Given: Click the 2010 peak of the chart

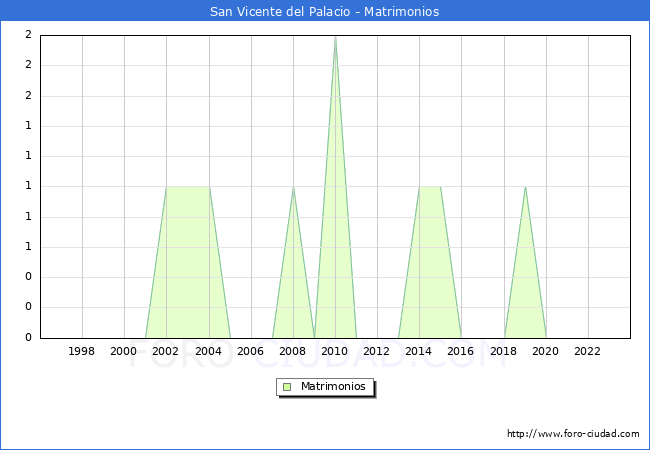Looking at the screenshot, I should [x=335, y=37].
